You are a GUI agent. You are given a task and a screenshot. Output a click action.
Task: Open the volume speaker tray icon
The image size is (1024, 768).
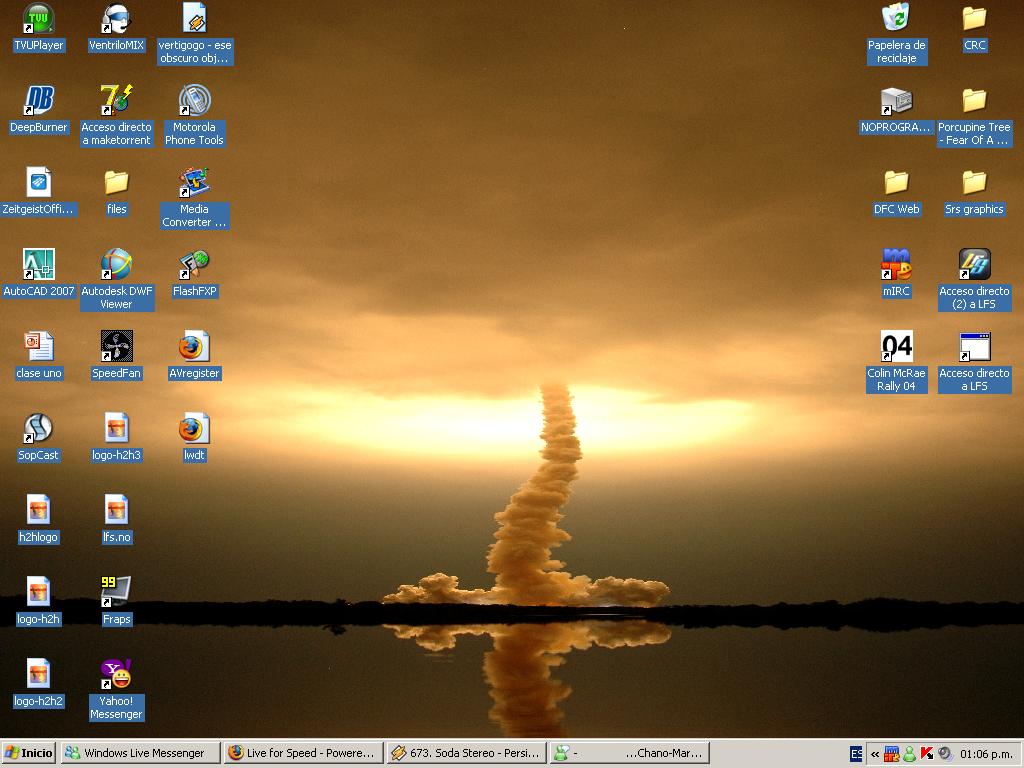pyautogui.click(x=944, y=754)
